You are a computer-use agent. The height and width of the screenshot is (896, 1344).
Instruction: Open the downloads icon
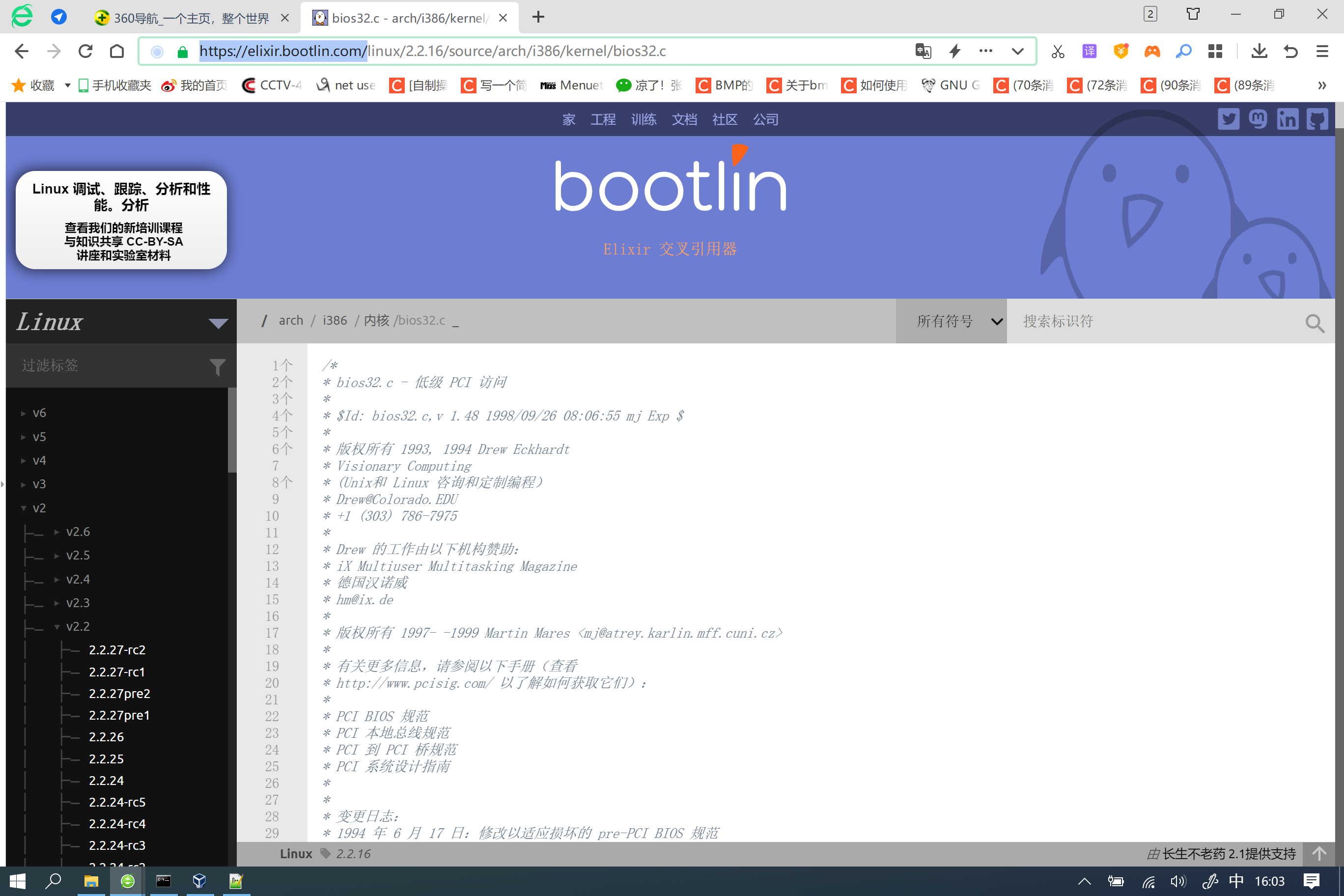1259,52
